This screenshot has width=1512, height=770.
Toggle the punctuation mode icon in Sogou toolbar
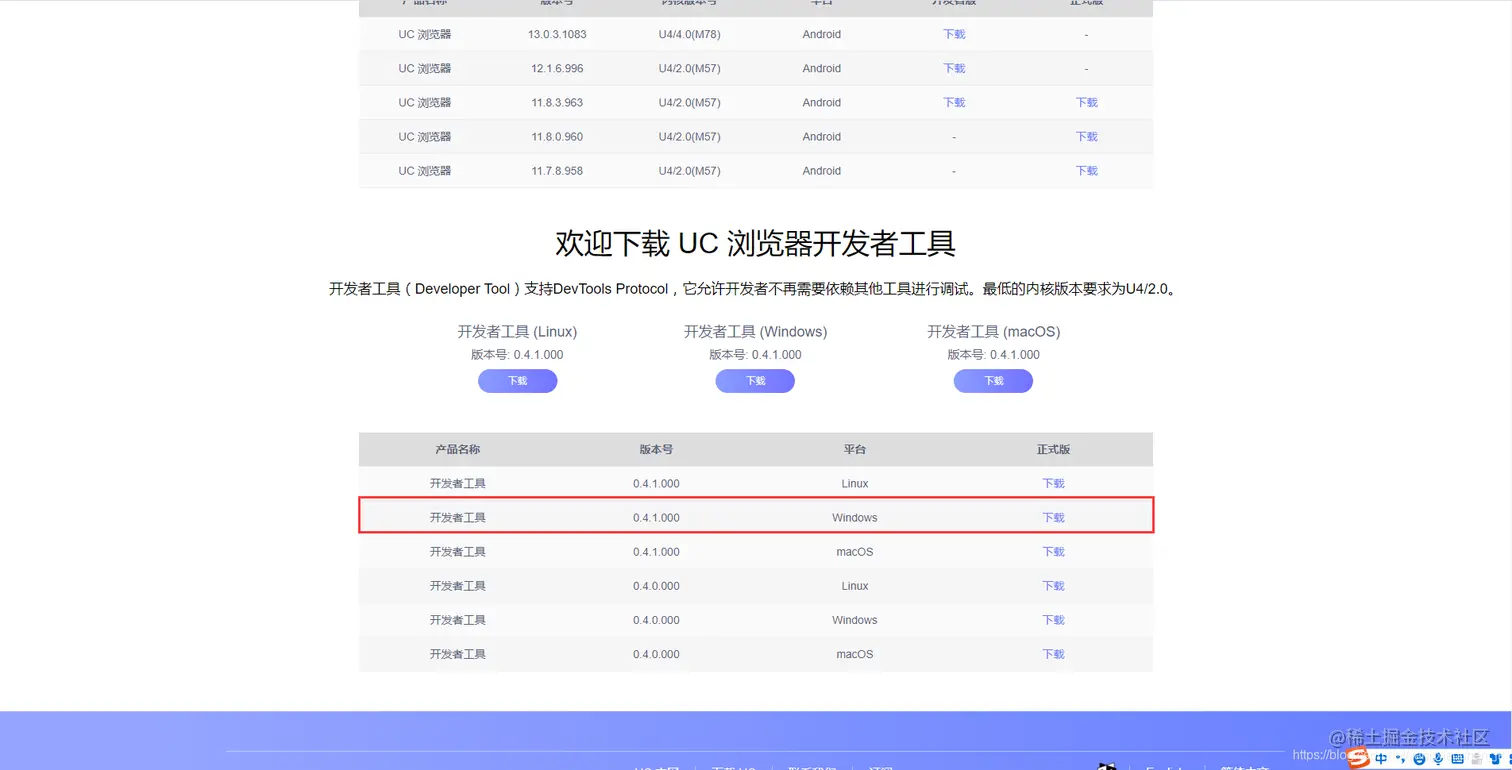1400,759
